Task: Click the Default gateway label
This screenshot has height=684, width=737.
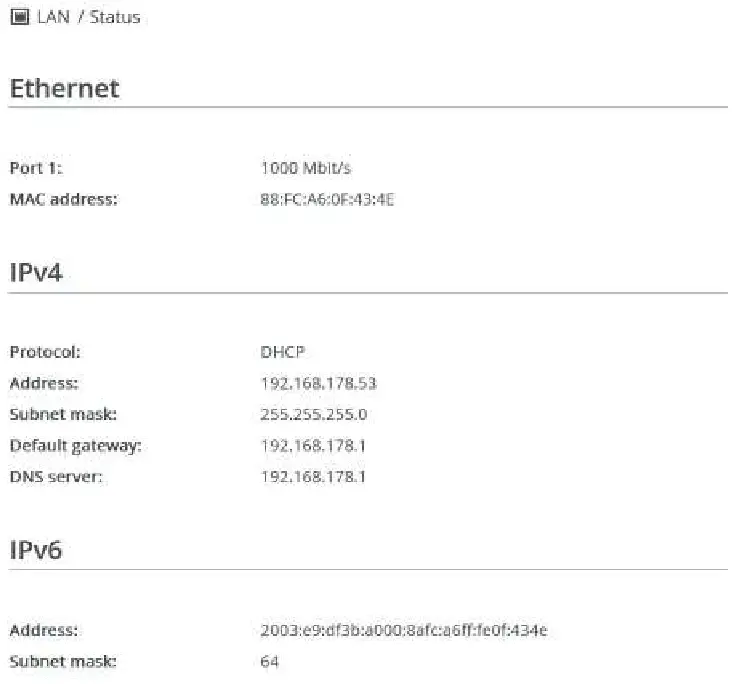Action: 75,445
